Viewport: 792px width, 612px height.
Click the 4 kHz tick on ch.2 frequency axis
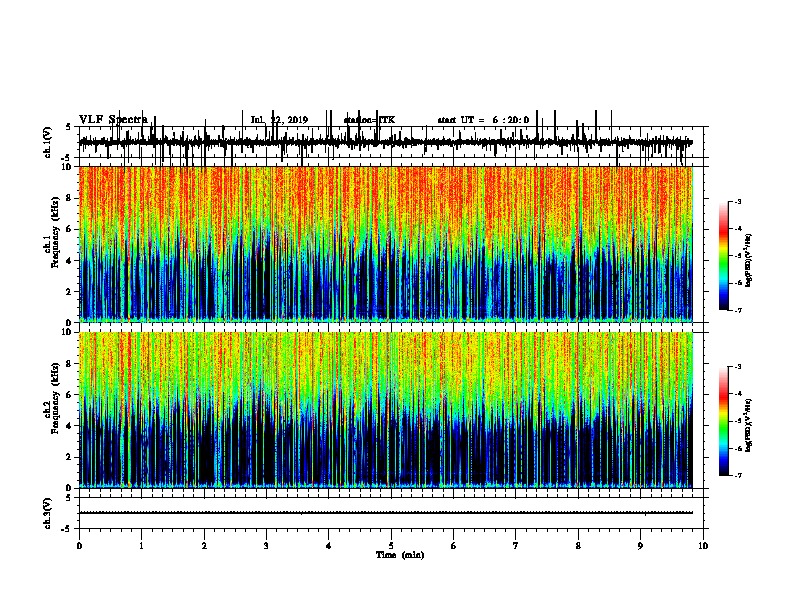pos(70,426)
